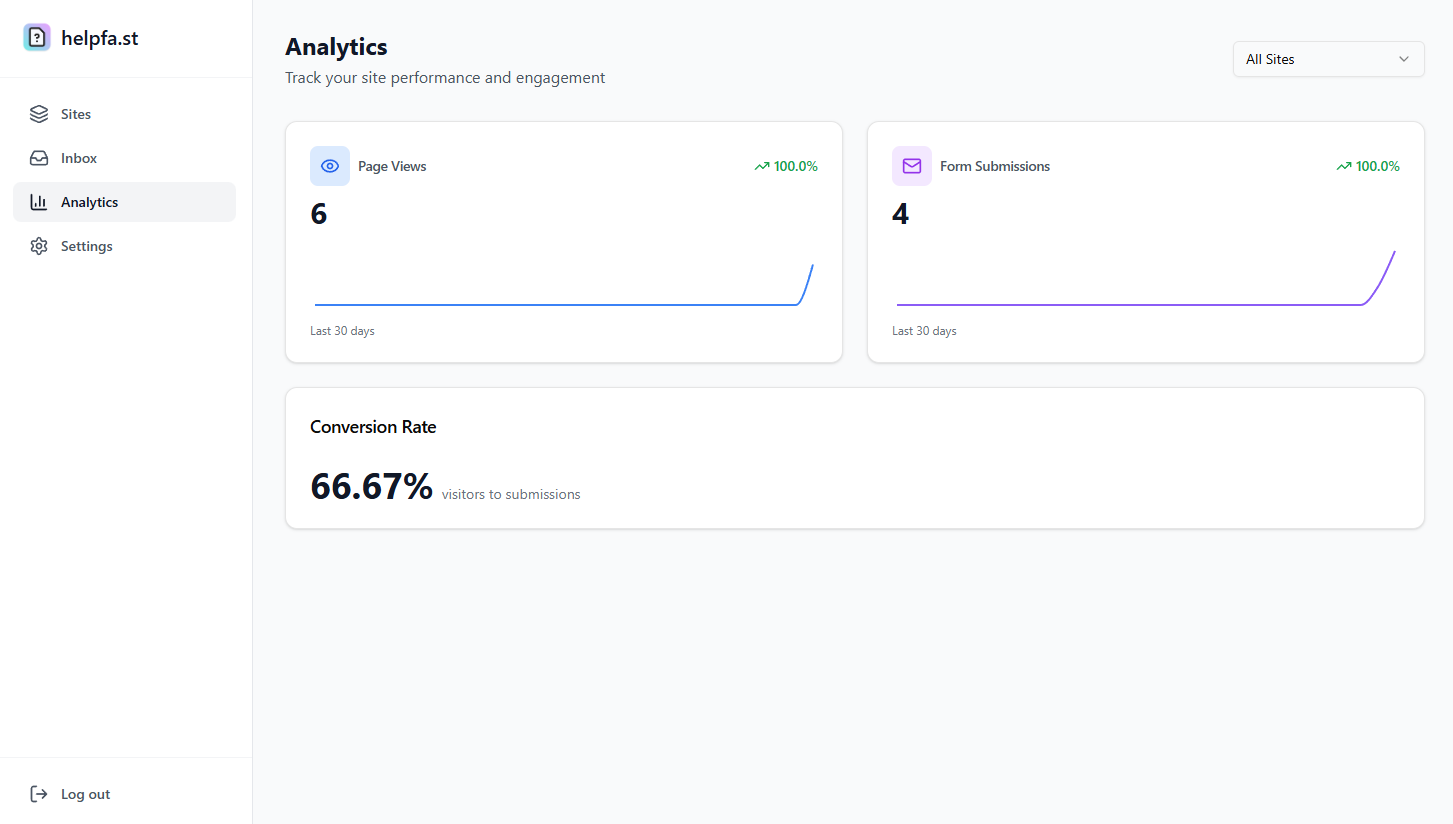Click the Page Views sparkline chart
The height and width of the screenshot is (824, 1453).
[x=564, y=284]
